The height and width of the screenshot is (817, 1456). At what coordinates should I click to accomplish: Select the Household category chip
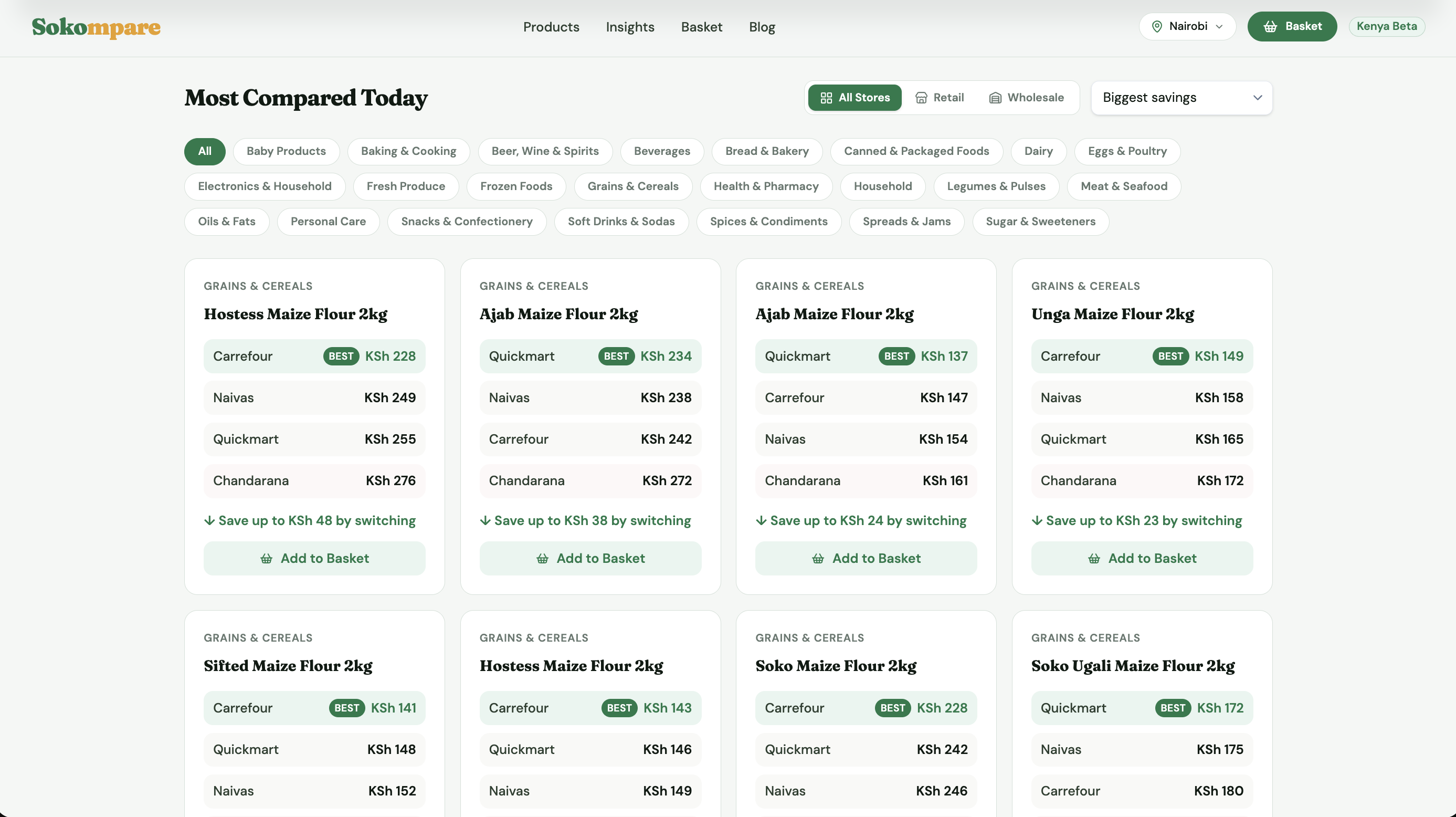pos(883,186)
